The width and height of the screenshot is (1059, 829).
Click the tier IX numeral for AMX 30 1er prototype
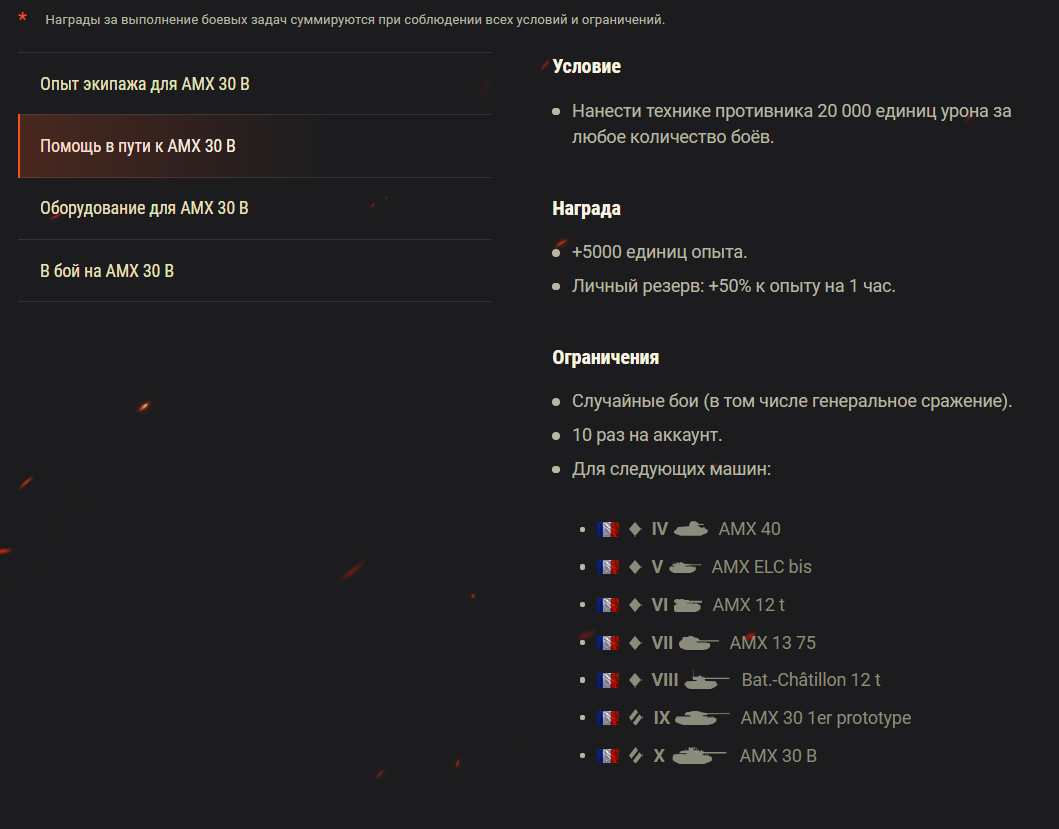click(662, 718)
